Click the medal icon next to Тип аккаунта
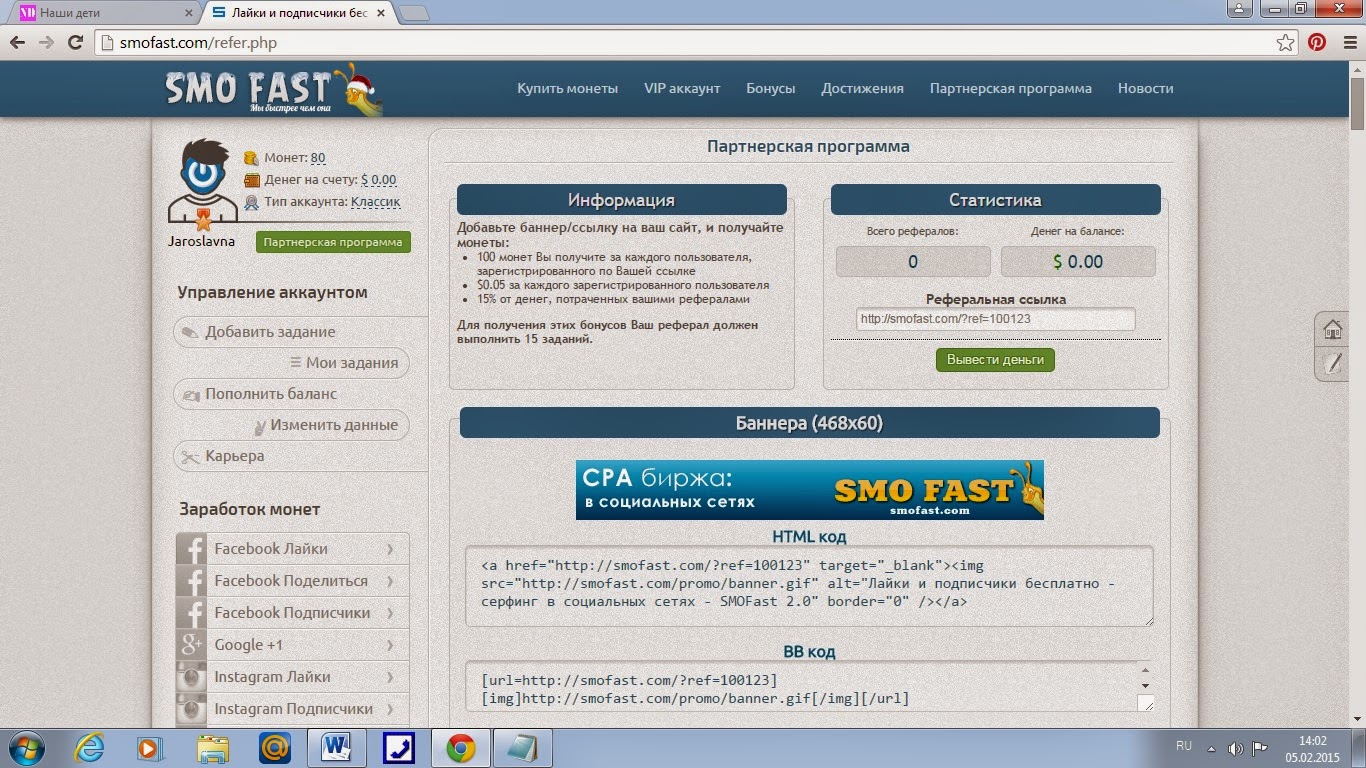 coord(252,202)
